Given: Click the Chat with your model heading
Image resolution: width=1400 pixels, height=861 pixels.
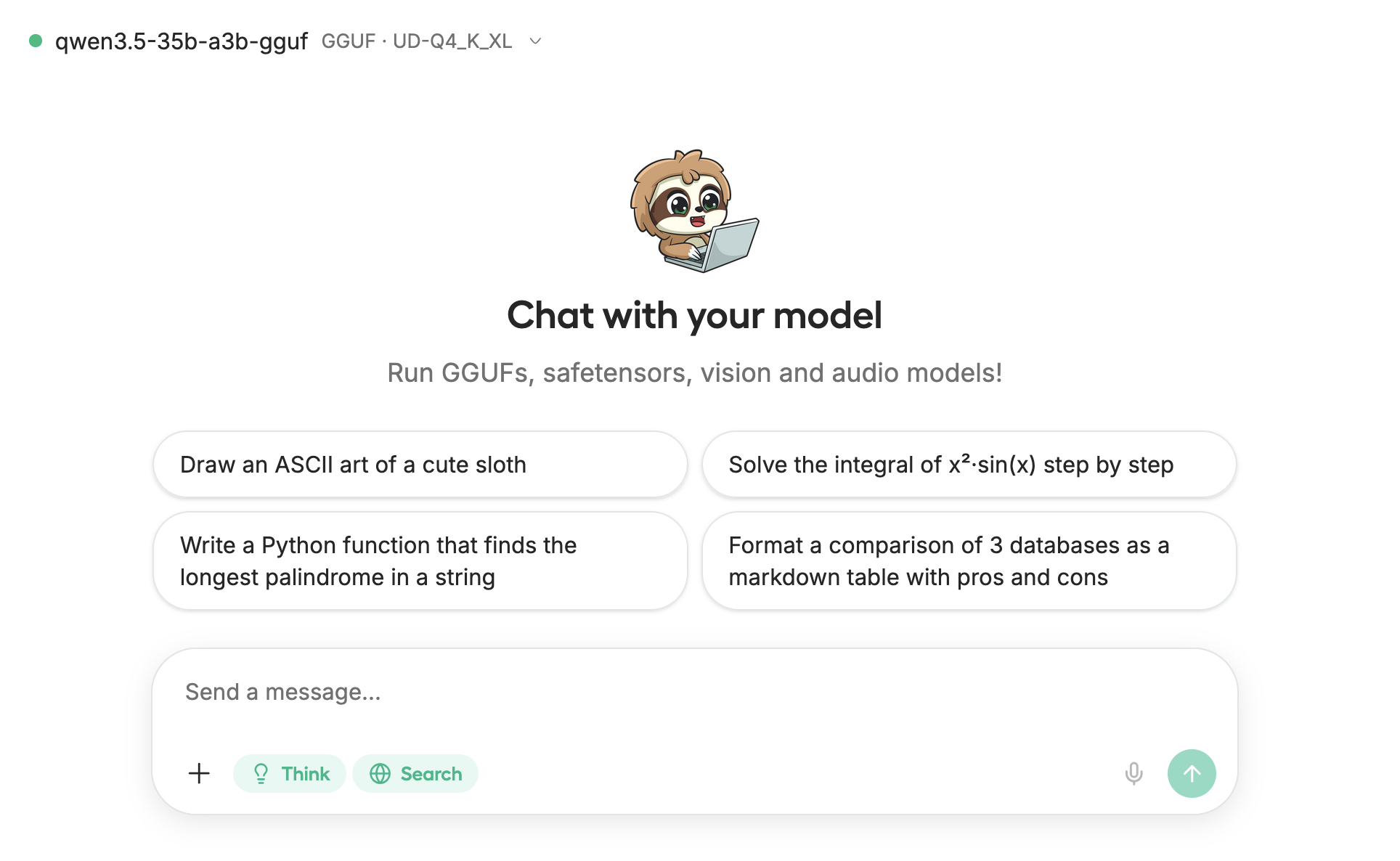Looking at the screenshot, I should [694, 316].
